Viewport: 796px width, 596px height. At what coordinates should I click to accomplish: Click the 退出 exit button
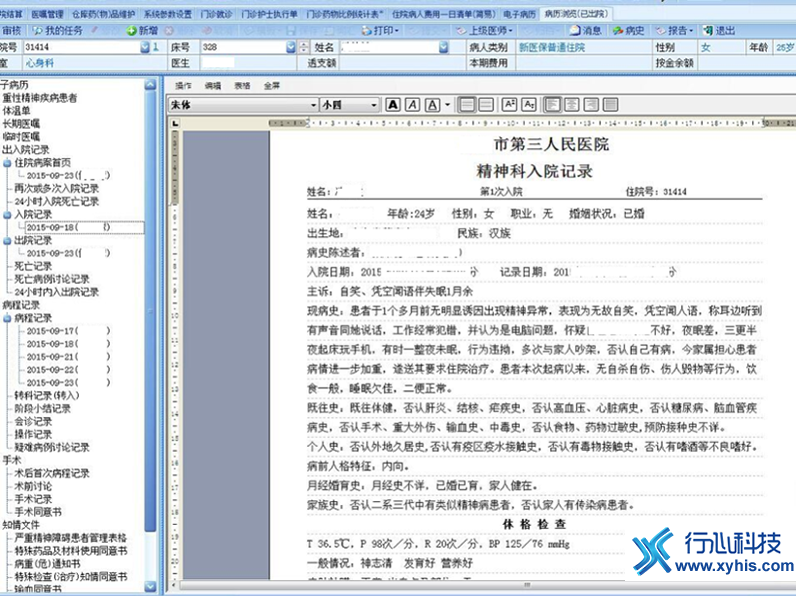click(x=719, y=31)
